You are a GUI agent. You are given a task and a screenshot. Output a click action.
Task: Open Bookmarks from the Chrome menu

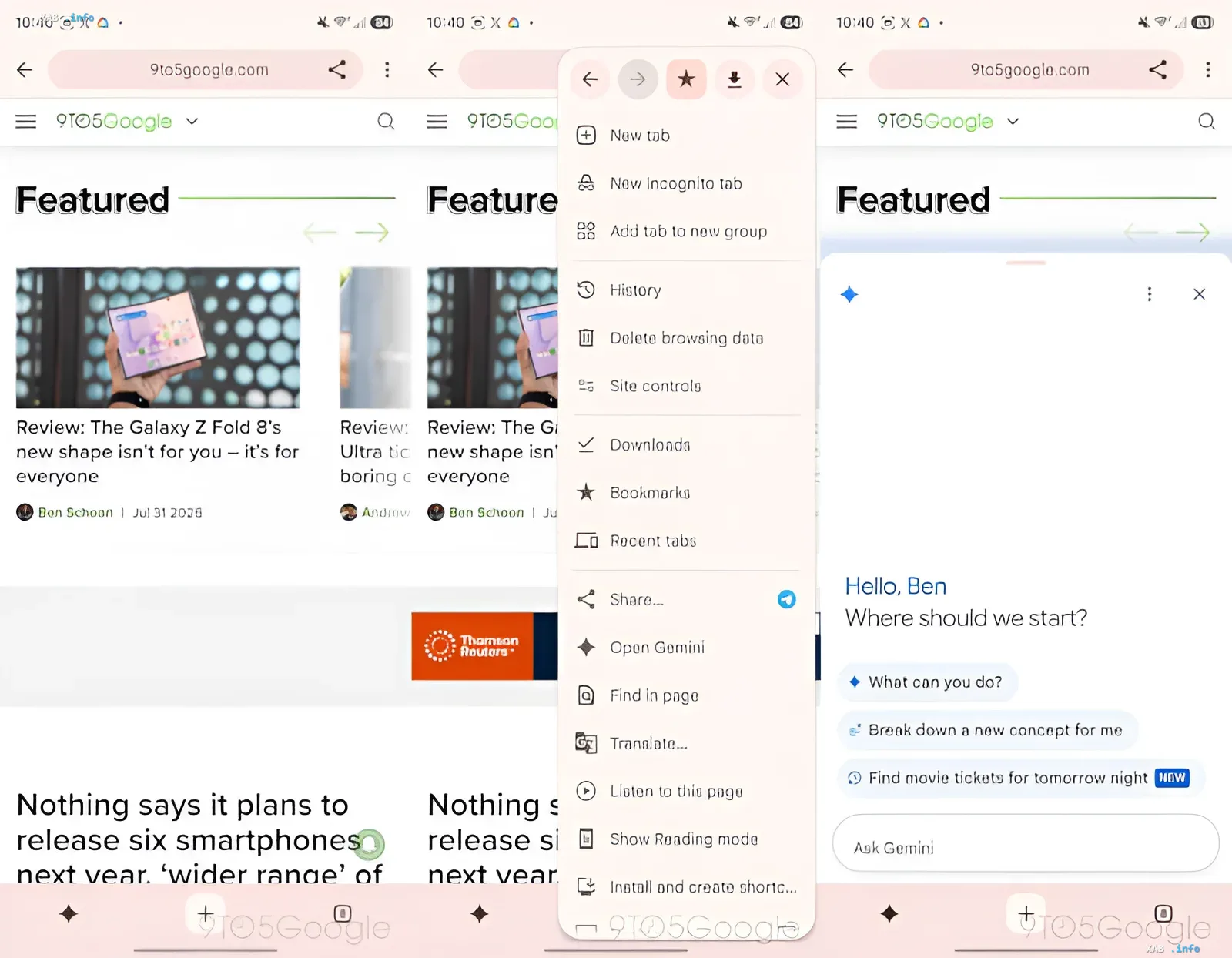pyautogui.click(x=686, y=493)
